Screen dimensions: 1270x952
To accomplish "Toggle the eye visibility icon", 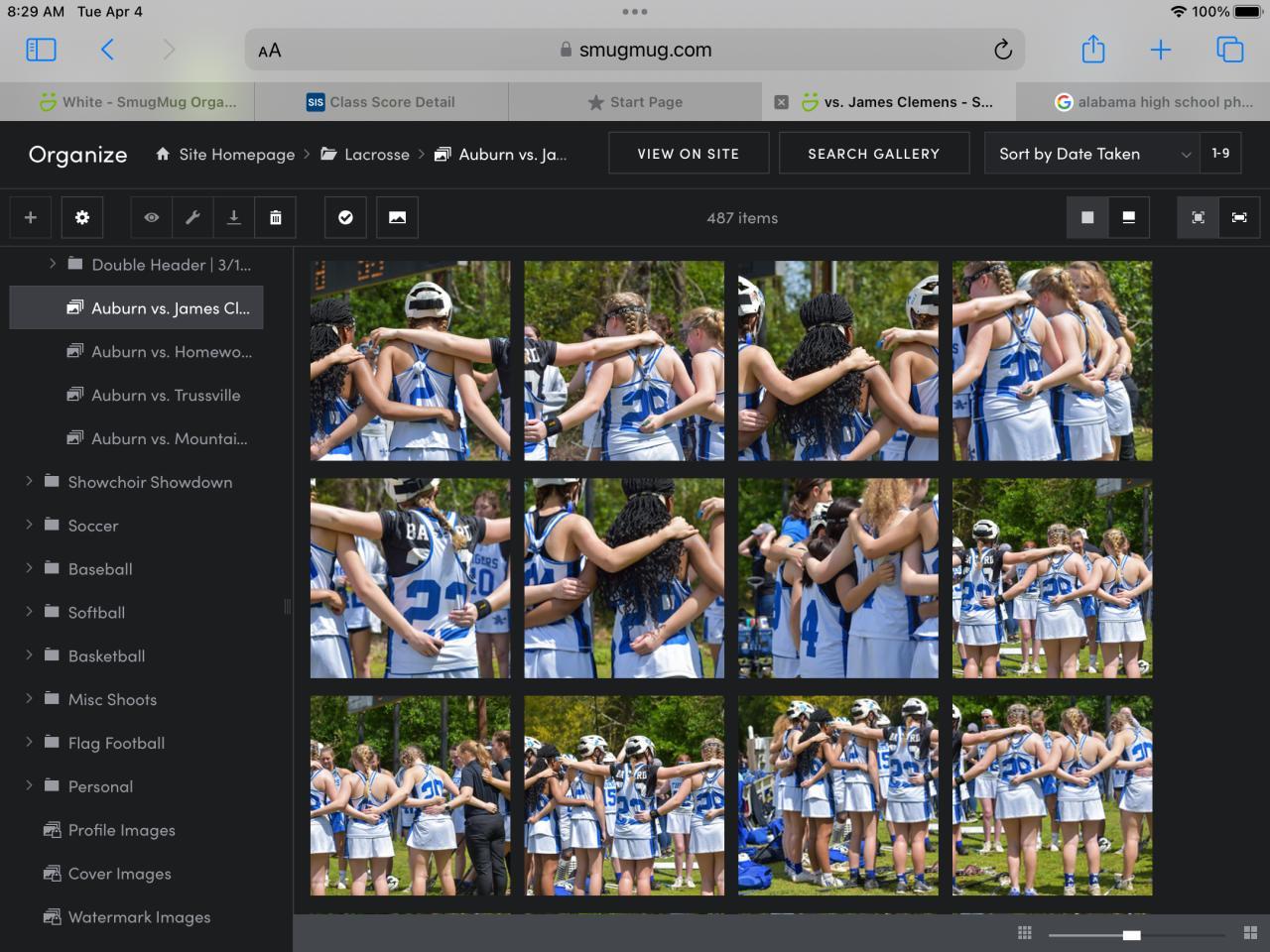I will pos(151,218).
